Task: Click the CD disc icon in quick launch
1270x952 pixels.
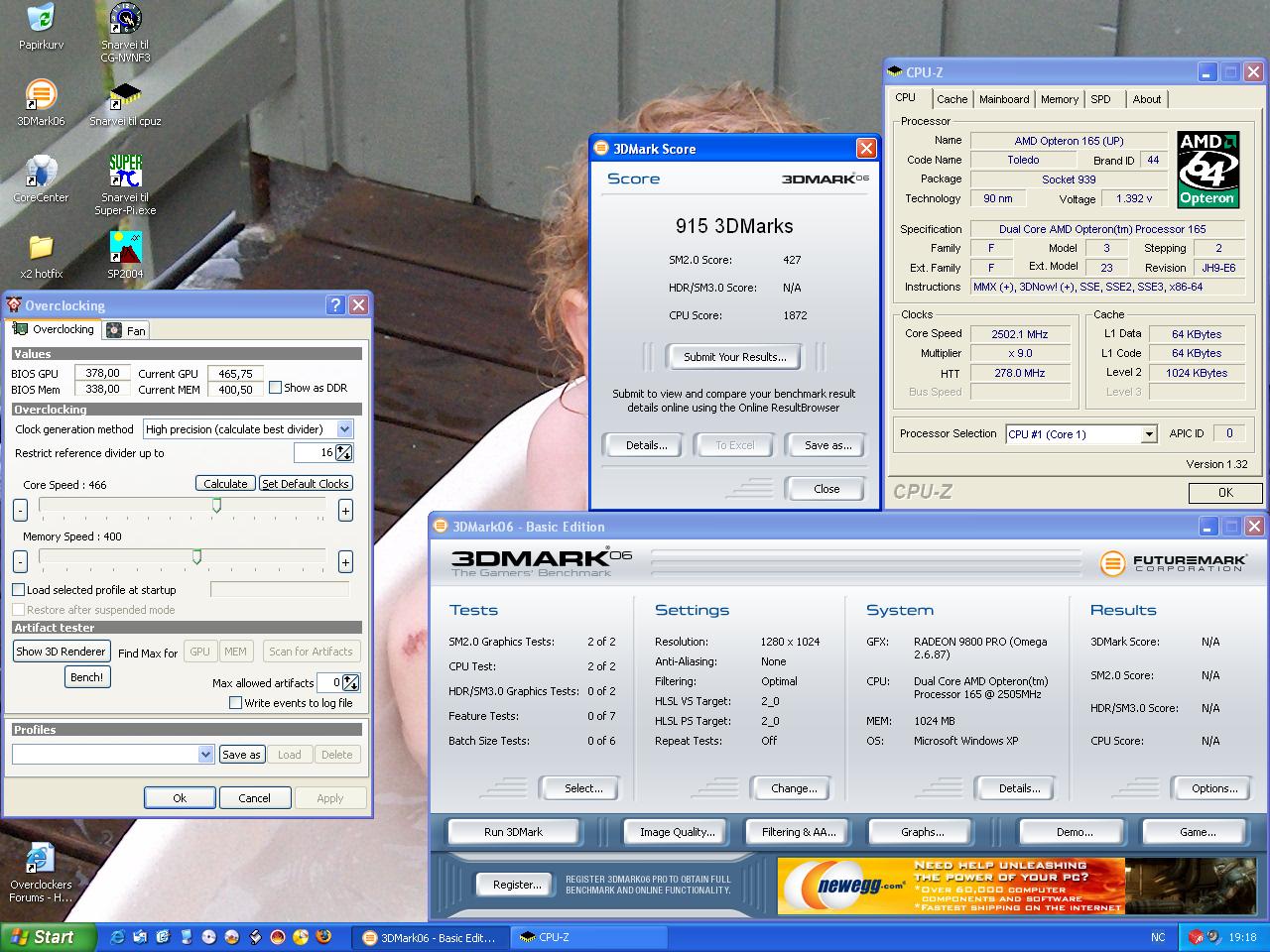Action: [x=209, y=937]
